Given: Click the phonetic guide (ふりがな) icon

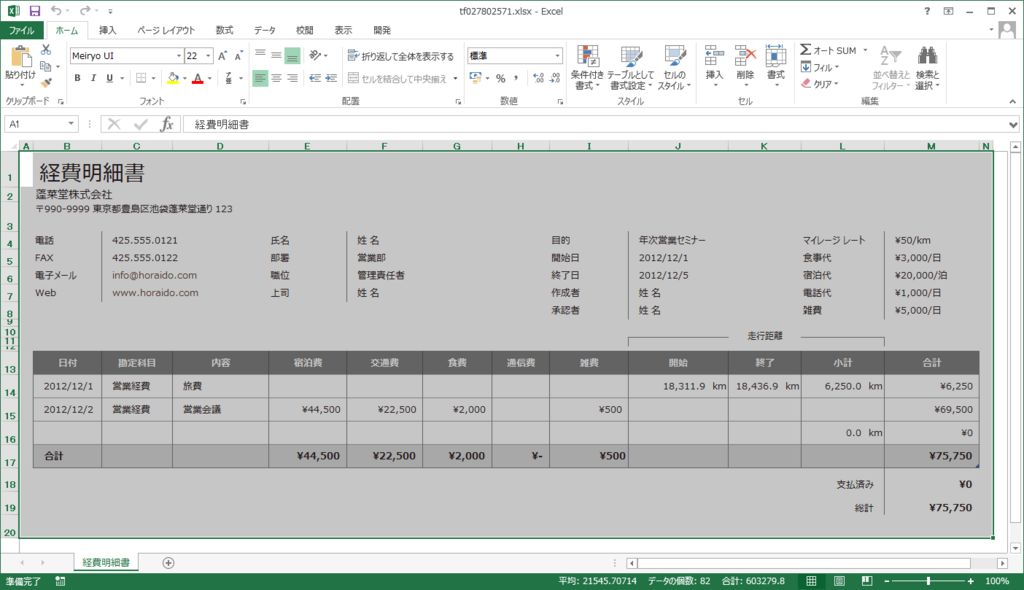Looking at the screenshot, I should tap(229, 78).
